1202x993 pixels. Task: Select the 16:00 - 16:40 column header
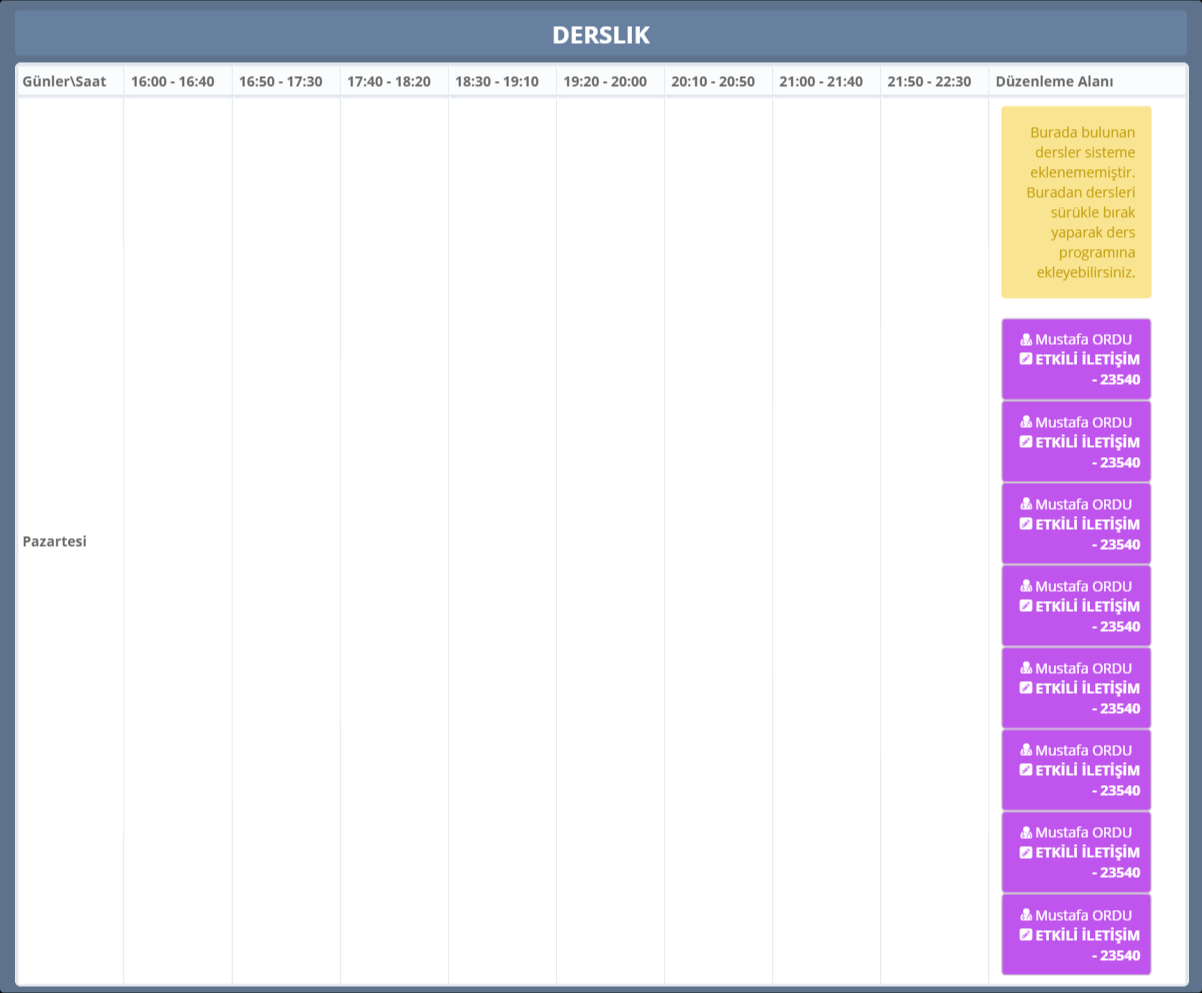coord(173,81)
